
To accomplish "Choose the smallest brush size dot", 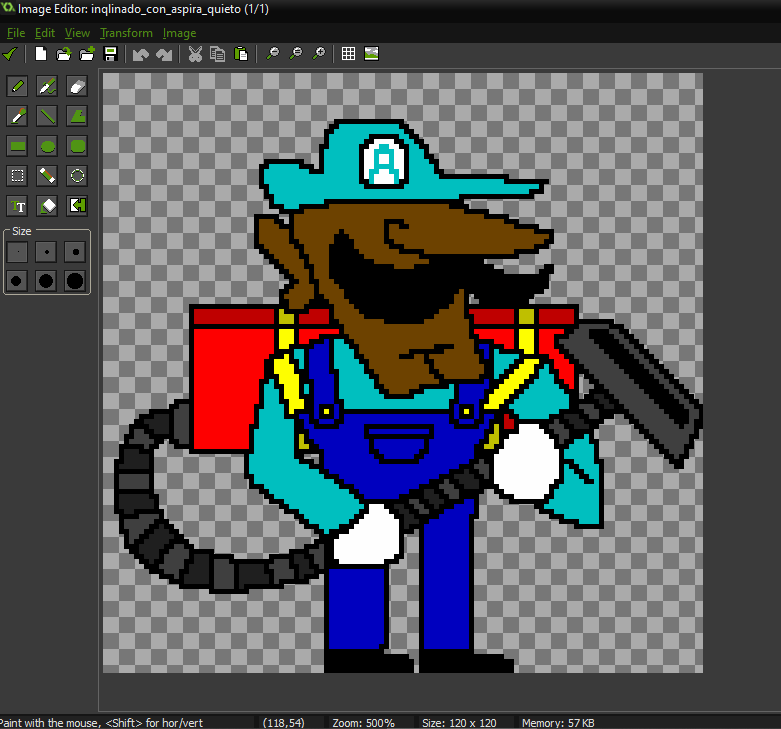I will (x=17, y=252).
